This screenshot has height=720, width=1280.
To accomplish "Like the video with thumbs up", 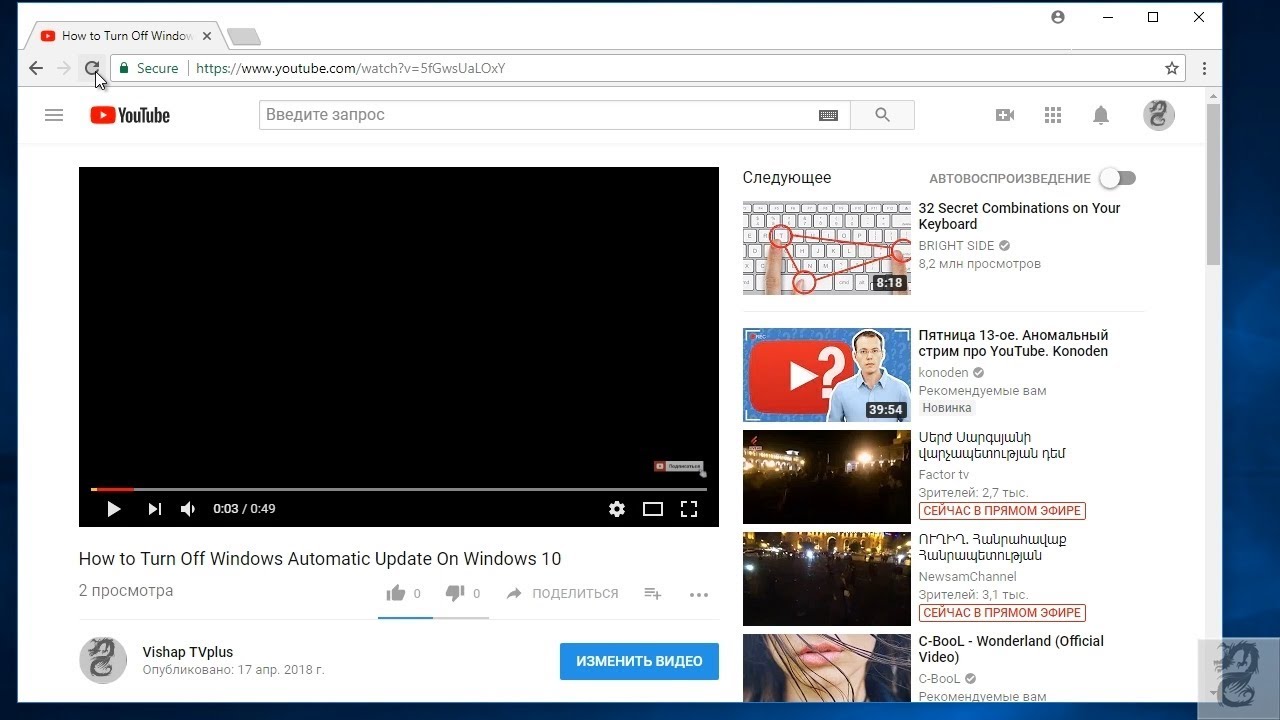I will 396,593.
